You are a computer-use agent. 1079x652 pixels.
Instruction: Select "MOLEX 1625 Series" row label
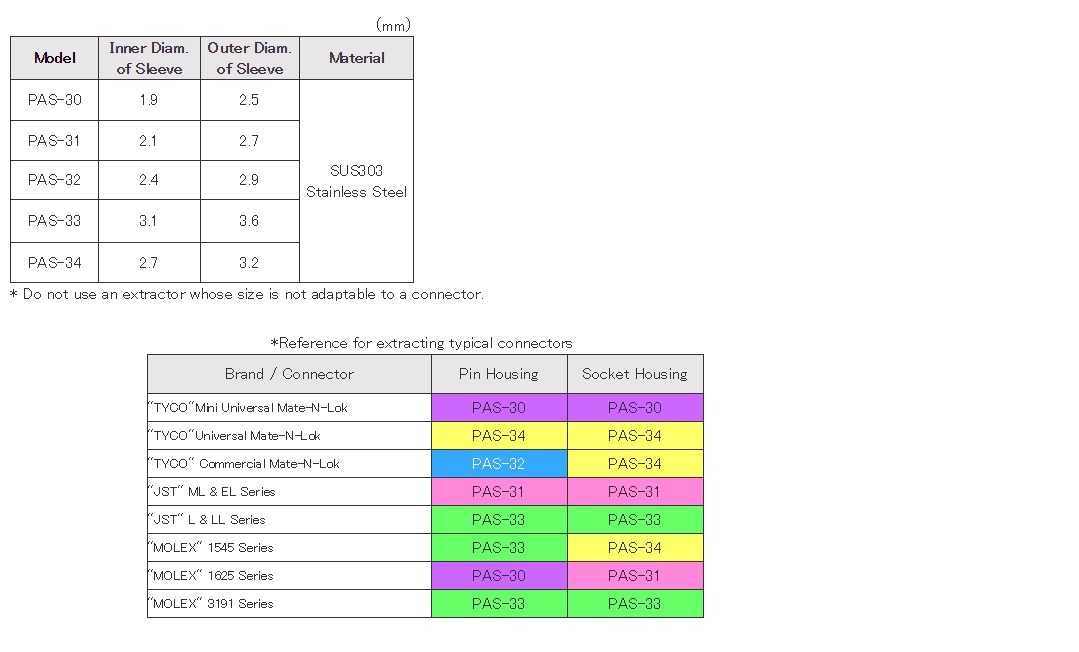(x=289, y=576)
